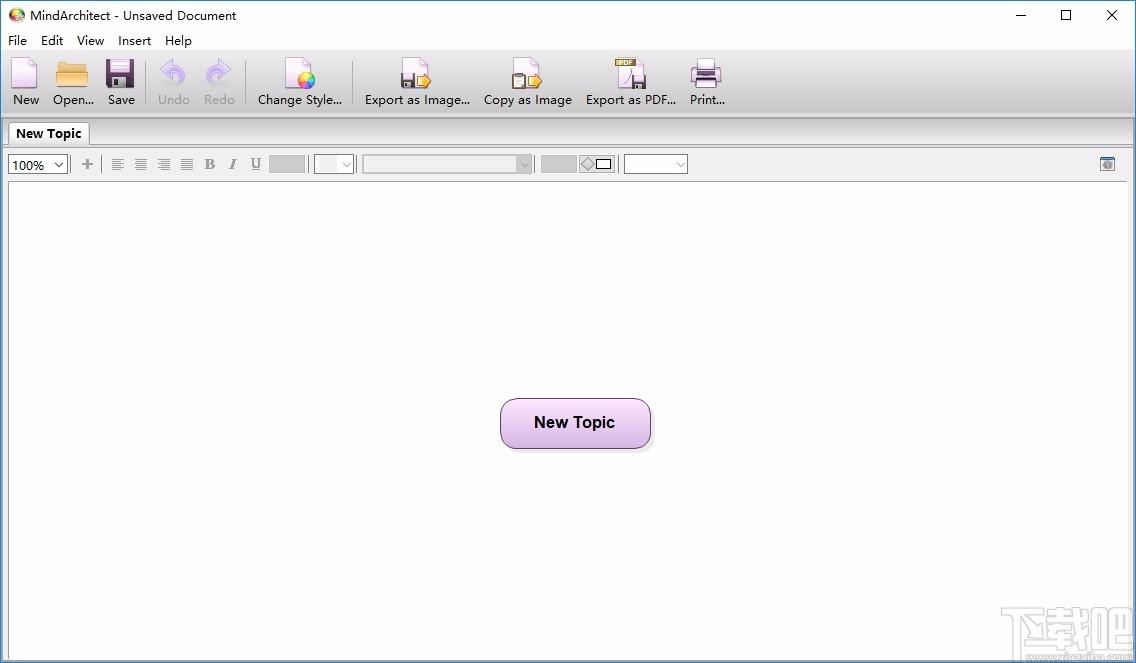Select the New Topic node on canvas

[575, 423]
